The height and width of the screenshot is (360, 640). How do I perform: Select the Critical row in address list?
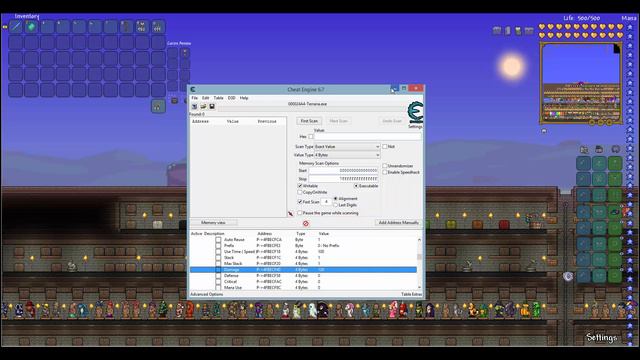(x=303, y=282)
